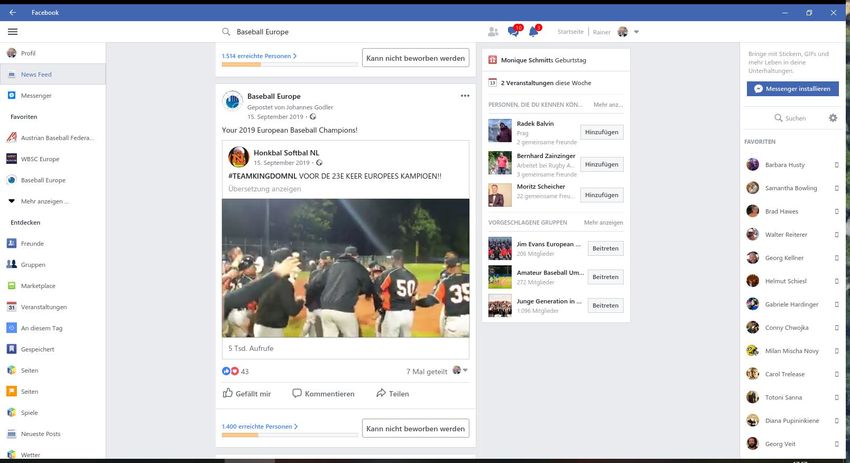Click top Kann nicht beworben werden button
The image size is (850, 463).
click(x=415, y=58)
